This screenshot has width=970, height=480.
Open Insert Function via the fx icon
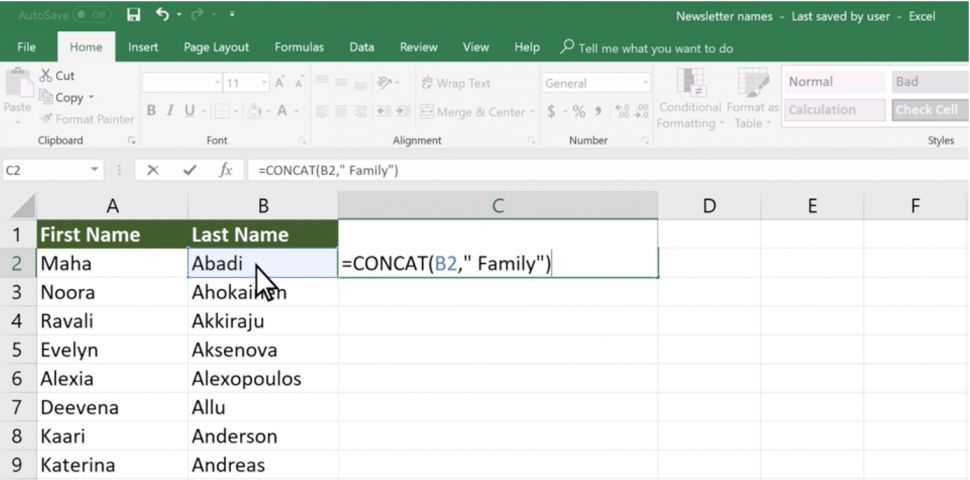coord(225,170)
